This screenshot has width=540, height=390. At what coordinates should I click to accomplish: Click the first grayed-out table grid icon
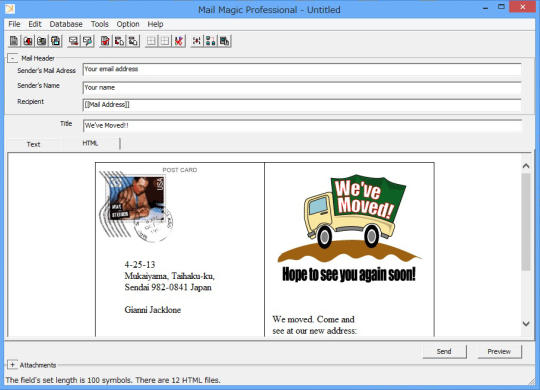coord(151,41)
